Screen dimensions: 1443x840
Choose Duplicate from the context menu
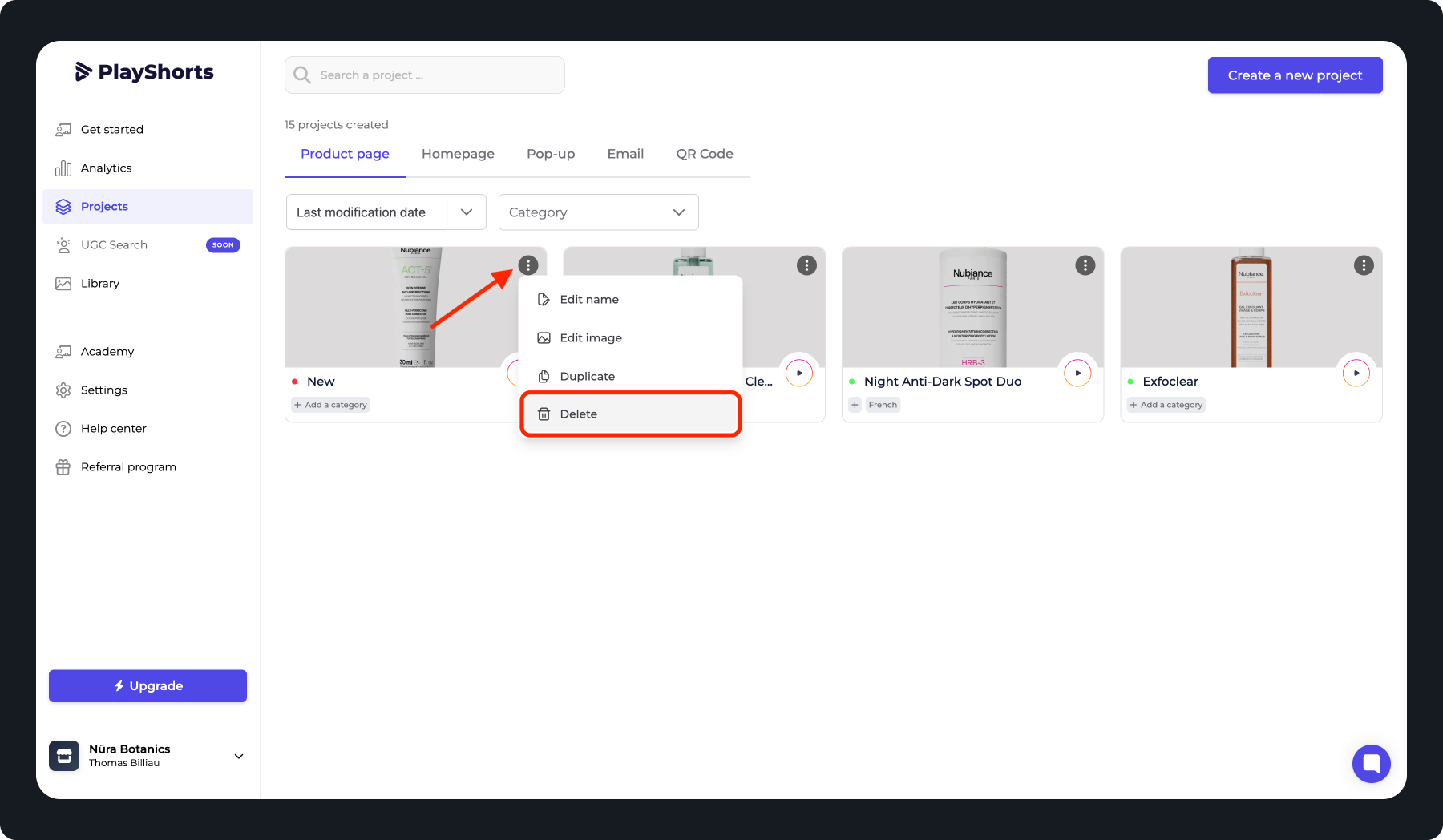point(631,377)
